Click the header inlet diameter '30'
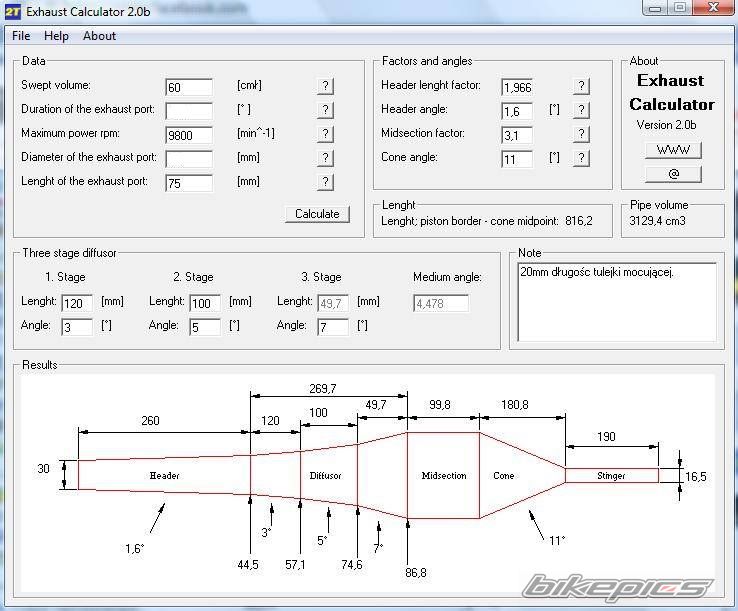The height and width of the screenshot is (611, 738). pos(43,469)
